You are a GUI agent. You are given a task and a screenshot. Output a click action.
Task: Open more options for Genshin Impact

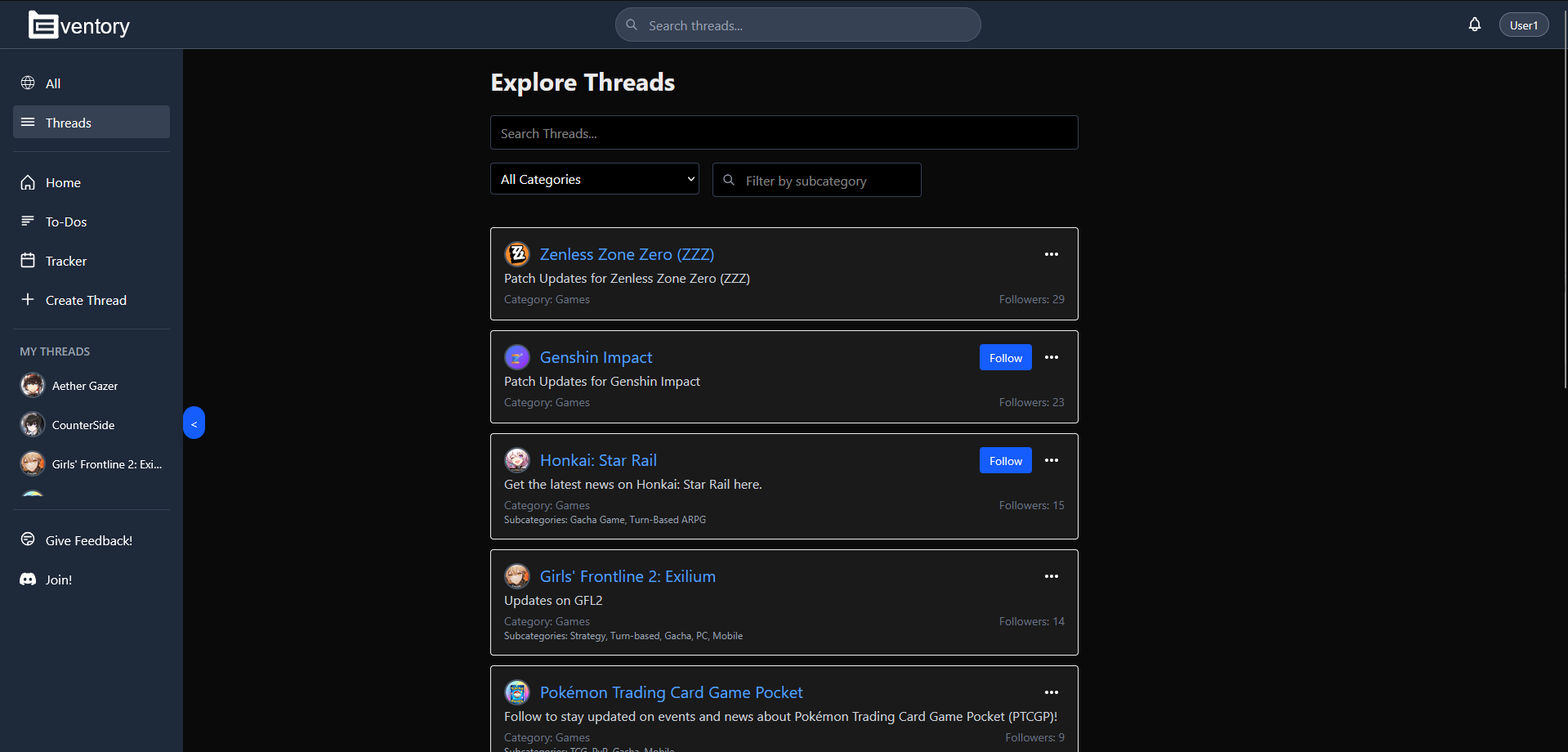coord(1051,357)
